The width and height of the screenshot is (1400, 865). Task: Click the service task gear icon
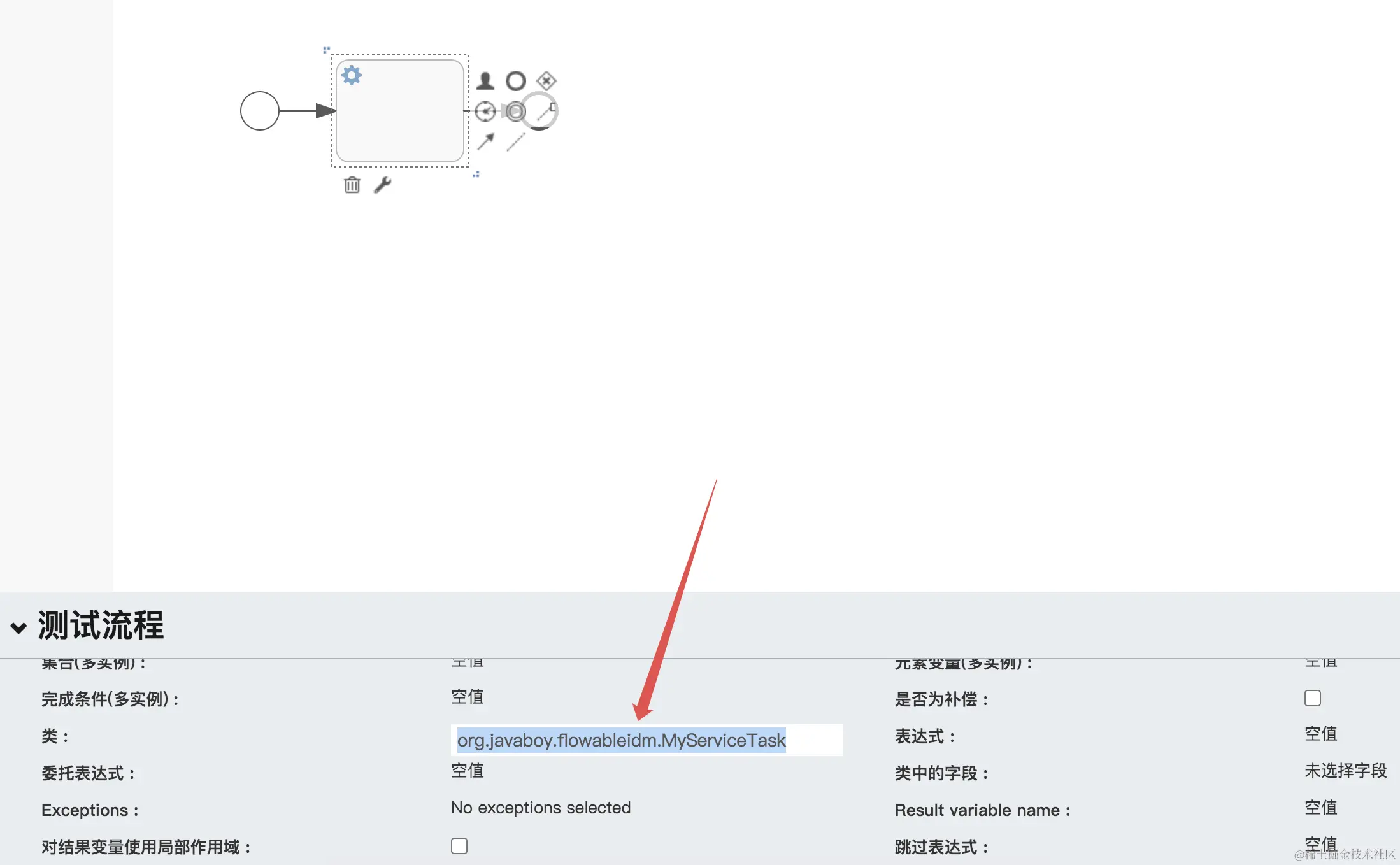point(352,75)
